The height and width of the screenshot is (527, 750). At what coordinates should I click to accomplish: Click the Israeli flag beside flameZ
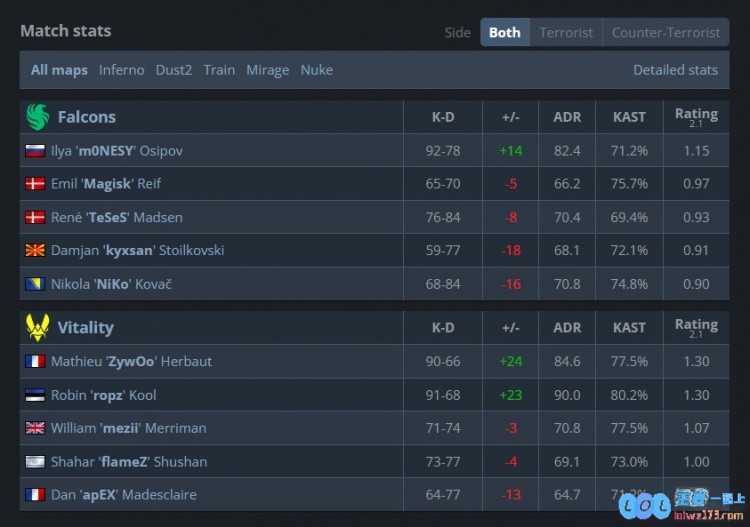(x=35, y=461)
